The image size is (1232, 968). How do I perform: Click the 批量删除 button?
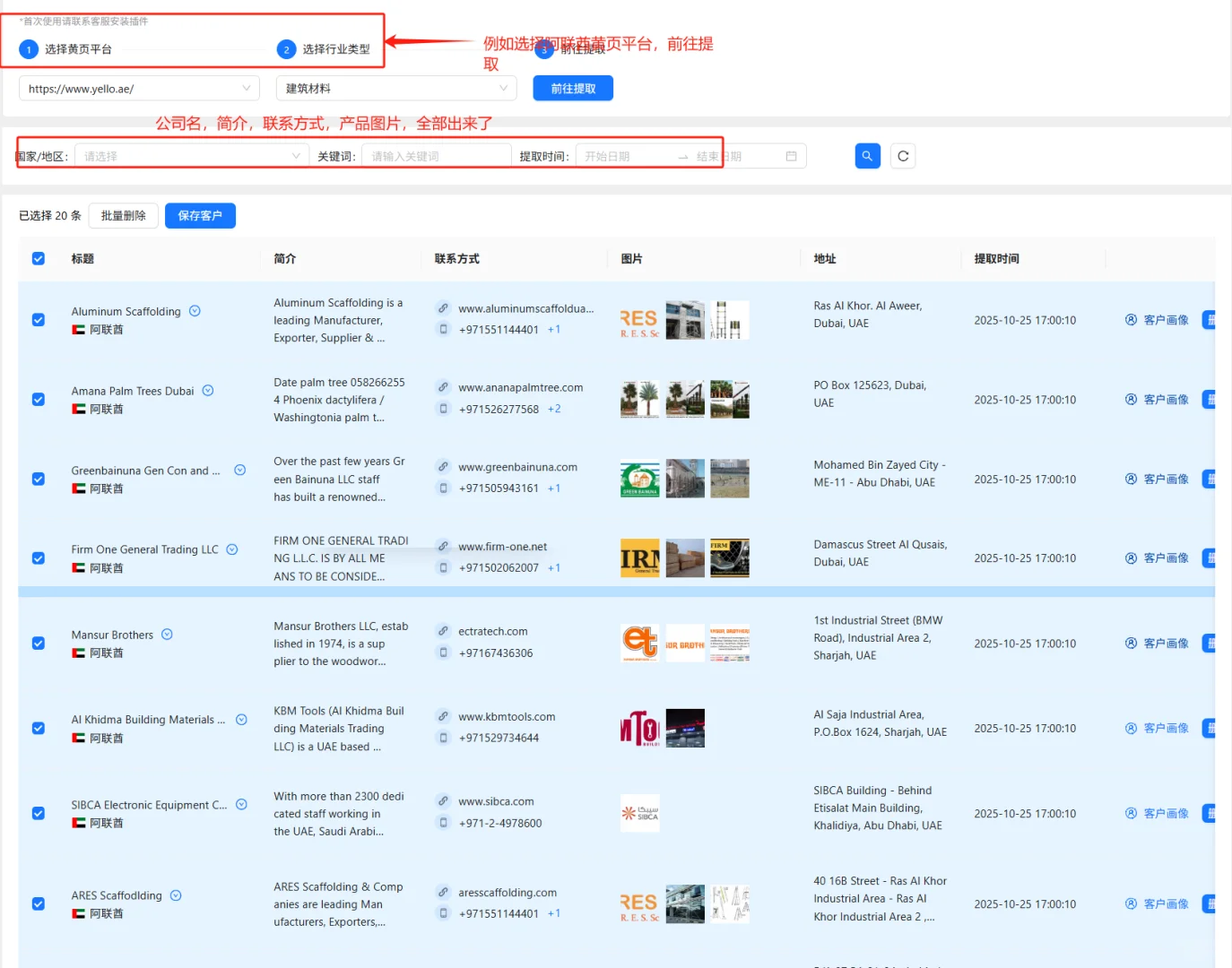coord(124,216)
